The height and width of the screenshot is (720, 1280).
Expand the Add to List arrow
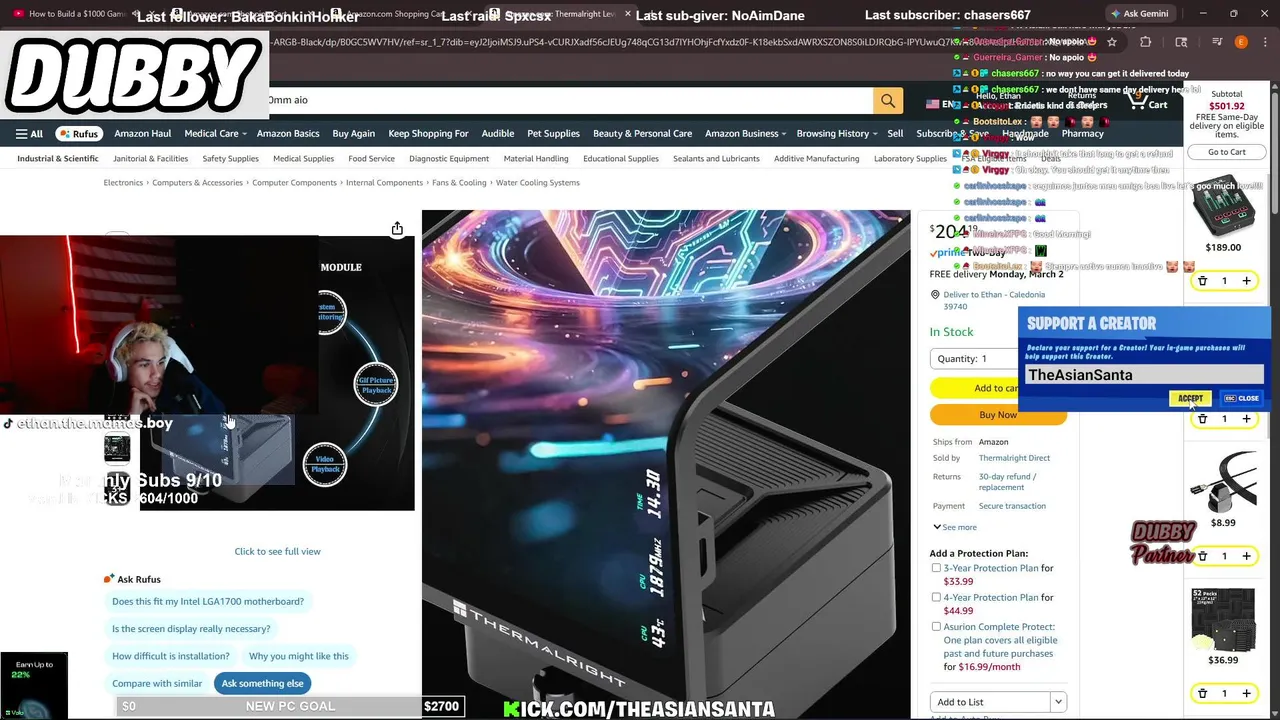pos(1058,702)
